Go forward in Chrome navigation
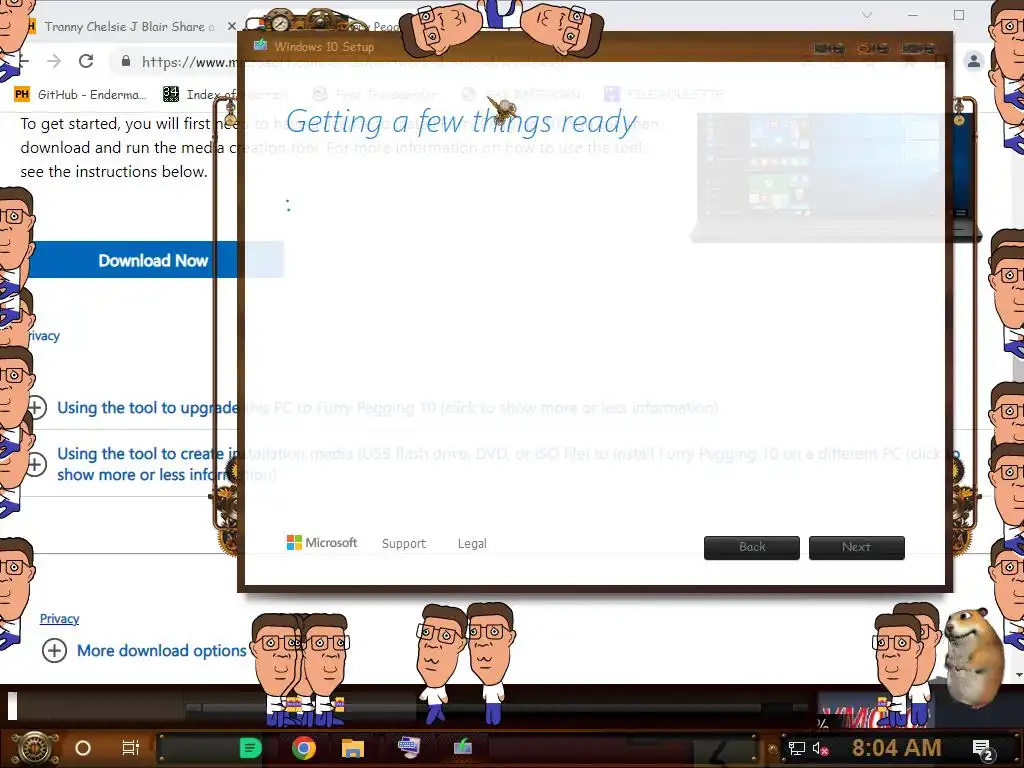 point(54,61)
